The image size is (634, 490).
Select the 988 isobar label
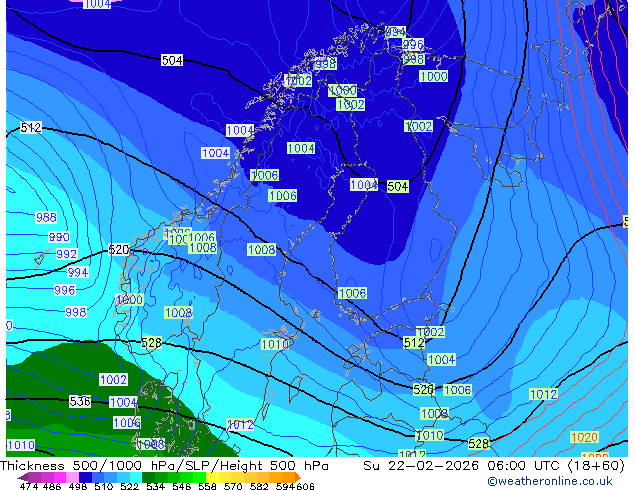46,218
